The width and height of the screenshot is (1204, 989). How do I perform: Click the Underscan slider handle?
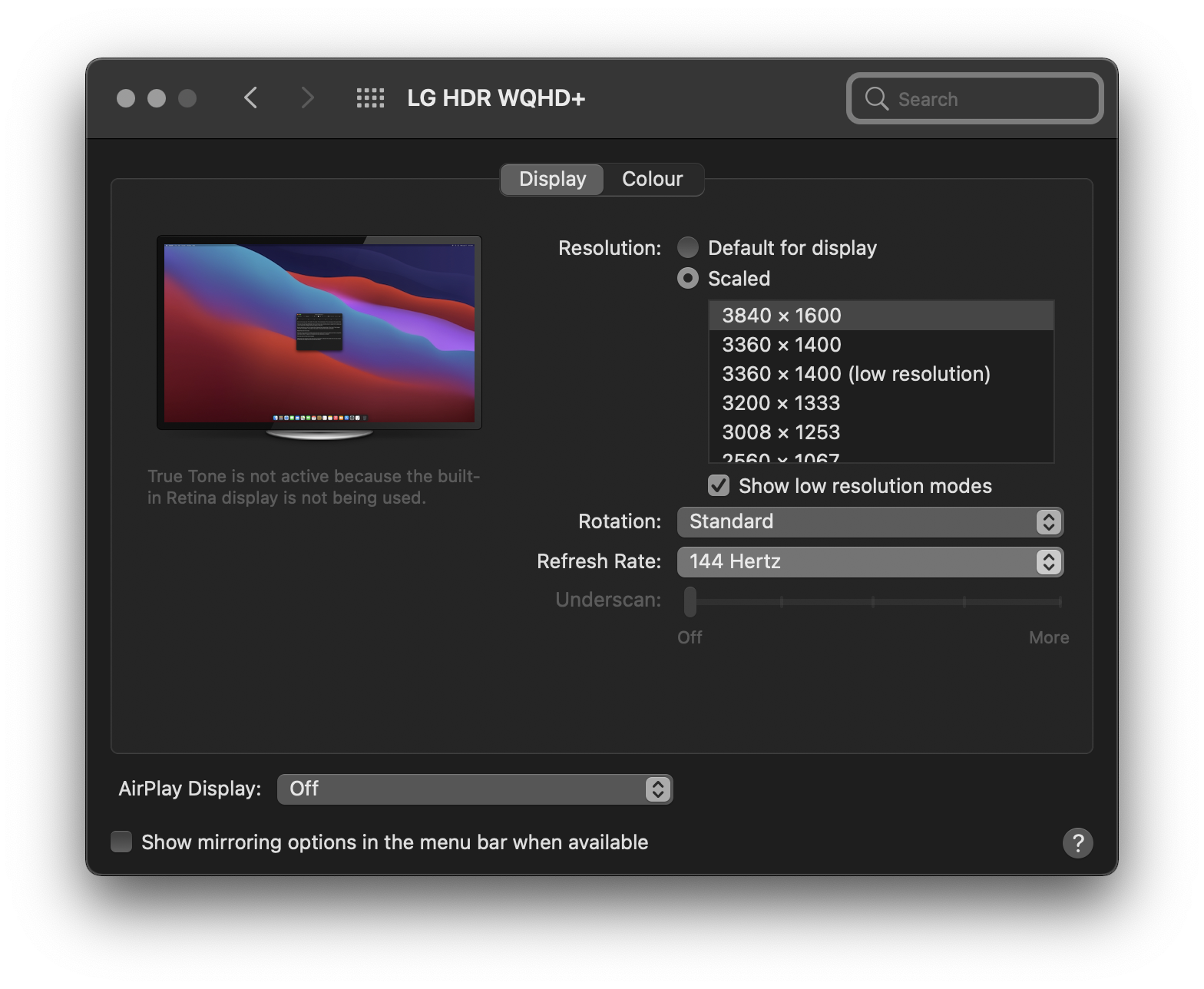click(690, 601)
